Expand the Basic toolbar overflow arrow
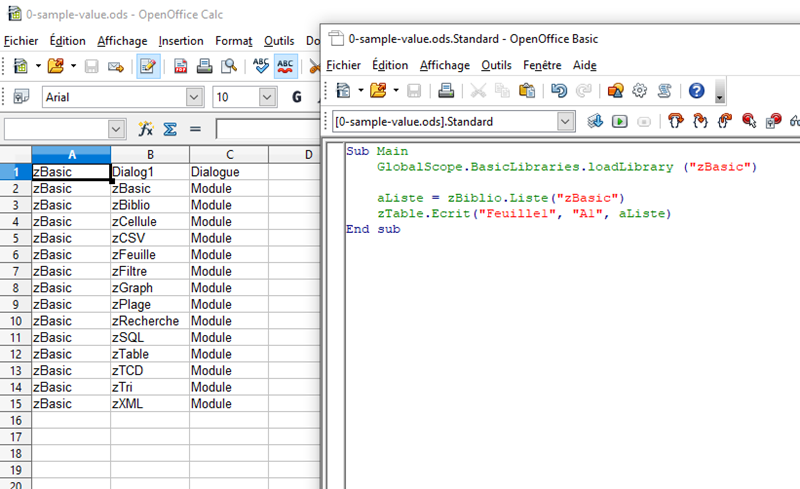Screen dimensions: 800x489 719,92
